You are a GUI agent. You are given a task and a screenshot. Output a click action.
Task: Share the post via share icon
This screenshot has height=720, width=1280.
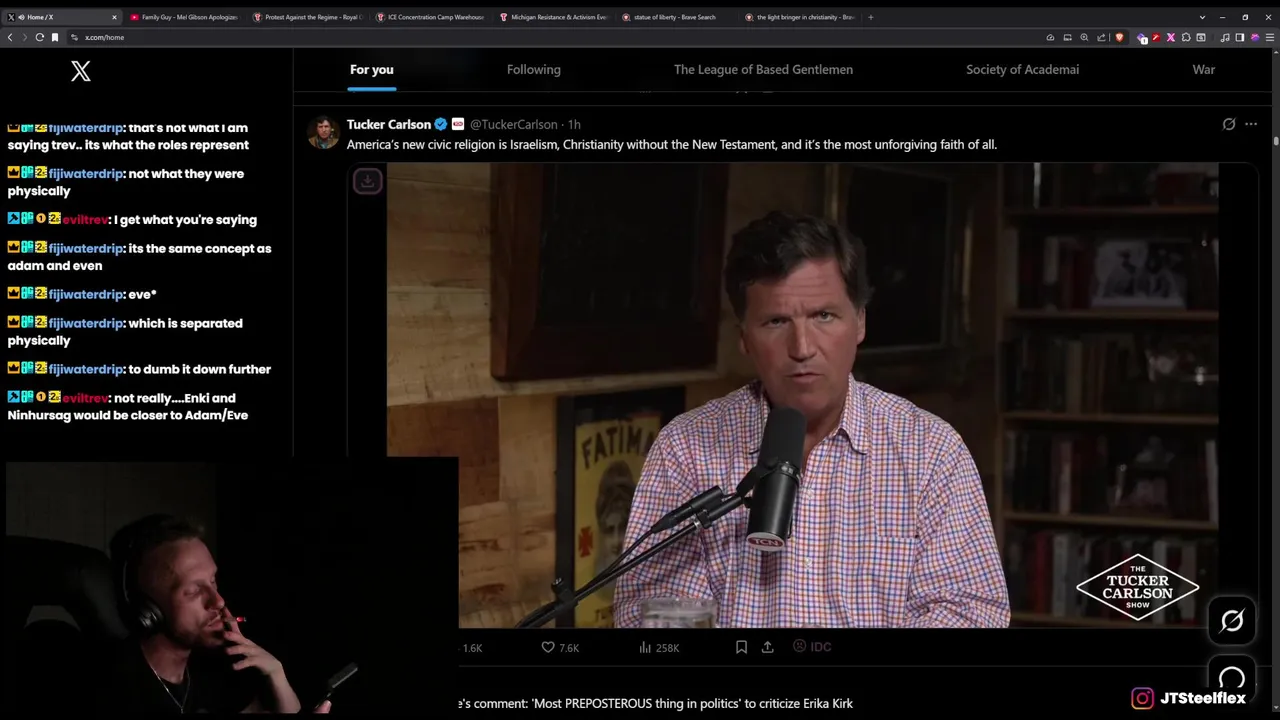767,647
